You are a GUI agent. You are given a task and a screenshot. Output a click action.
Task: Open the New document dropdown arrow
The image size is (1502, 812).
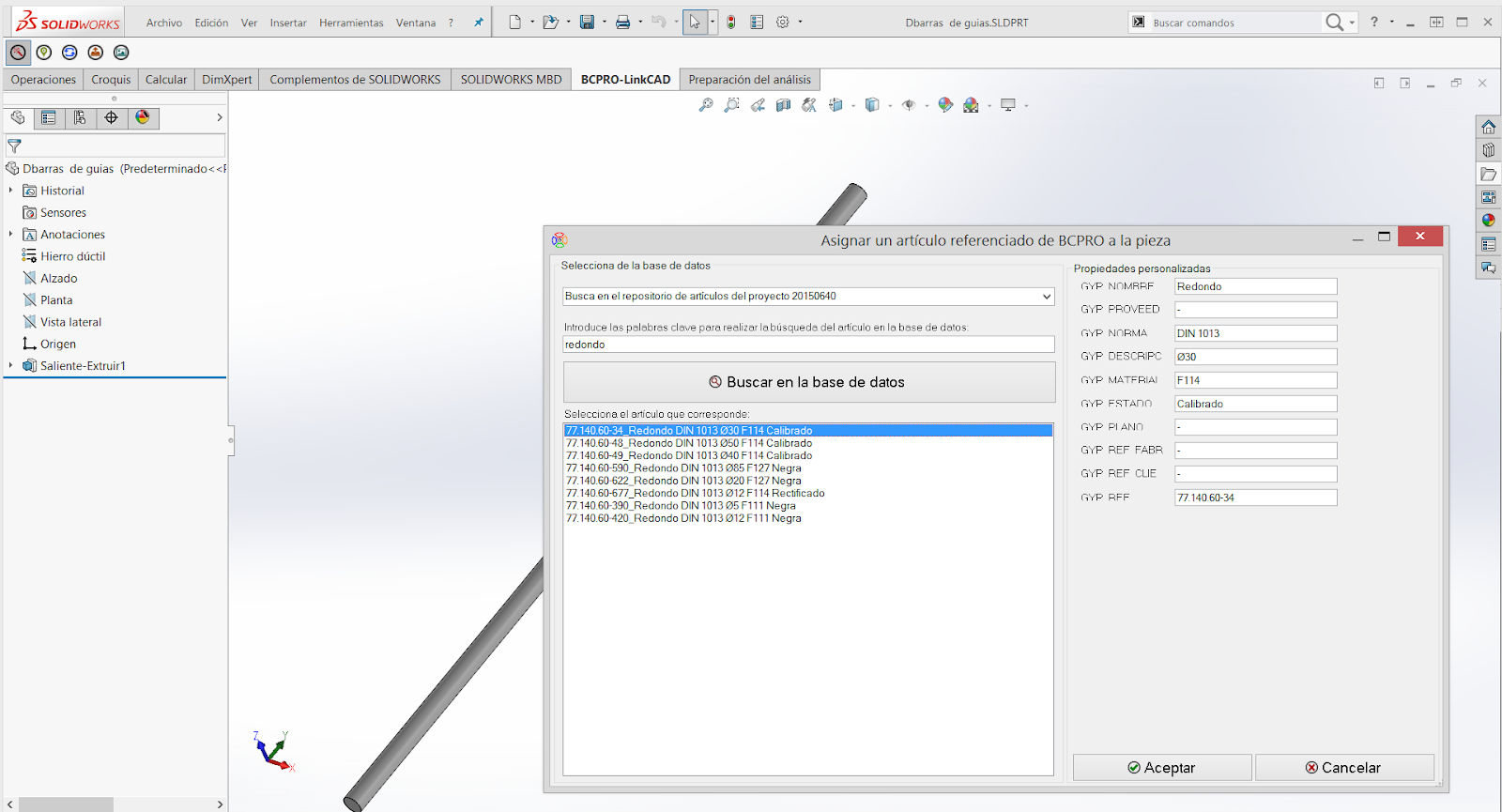[532, 22]
